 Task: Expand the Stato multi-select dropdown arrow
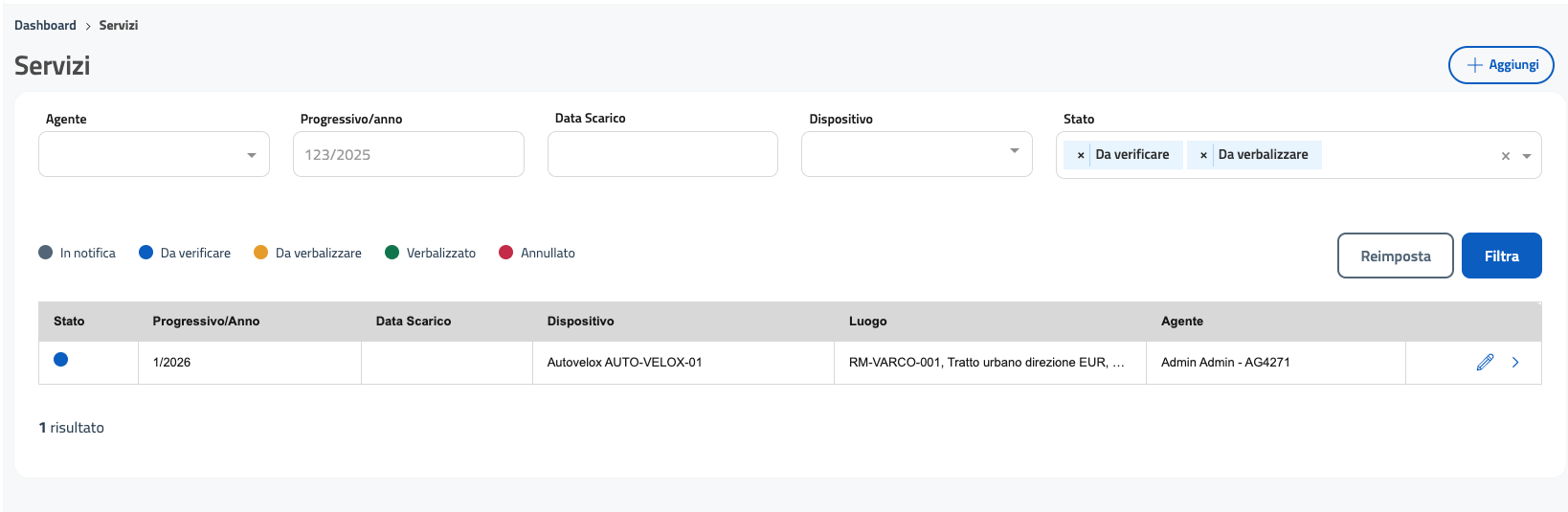[1527, 156]
